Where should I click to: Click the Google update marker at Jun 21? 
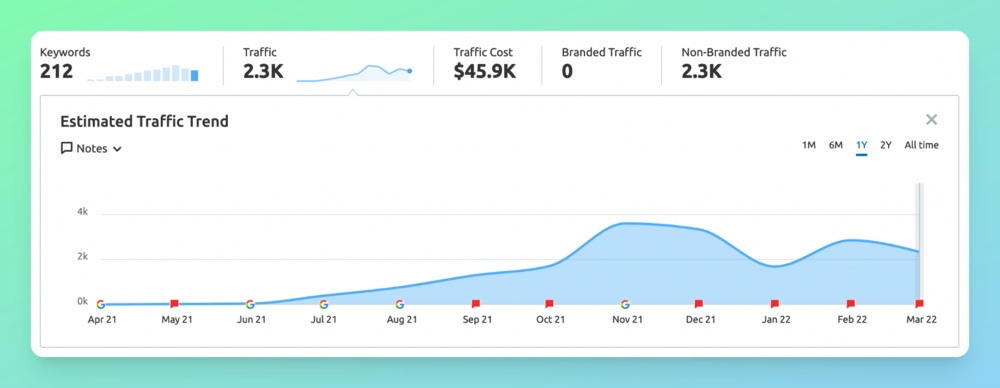250,304
